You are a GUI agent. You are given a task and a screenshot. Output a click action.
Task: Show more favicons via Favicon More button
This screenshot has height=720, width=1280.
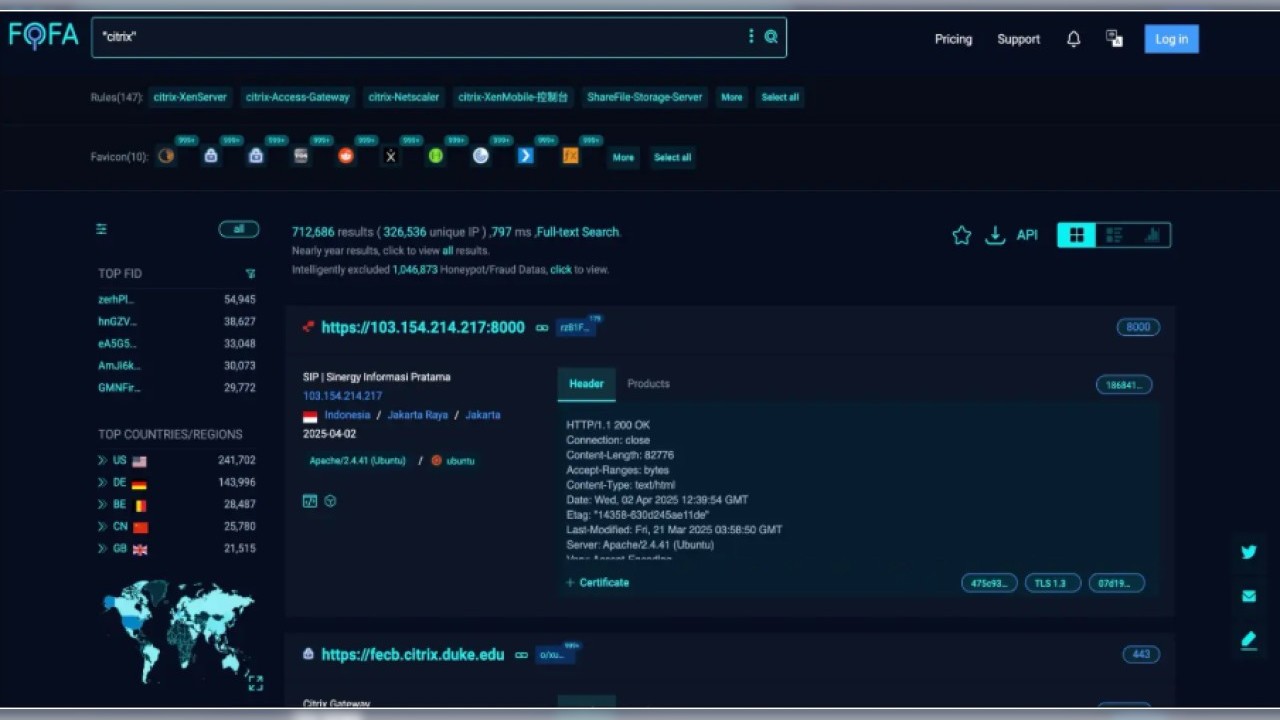point(623,157)
